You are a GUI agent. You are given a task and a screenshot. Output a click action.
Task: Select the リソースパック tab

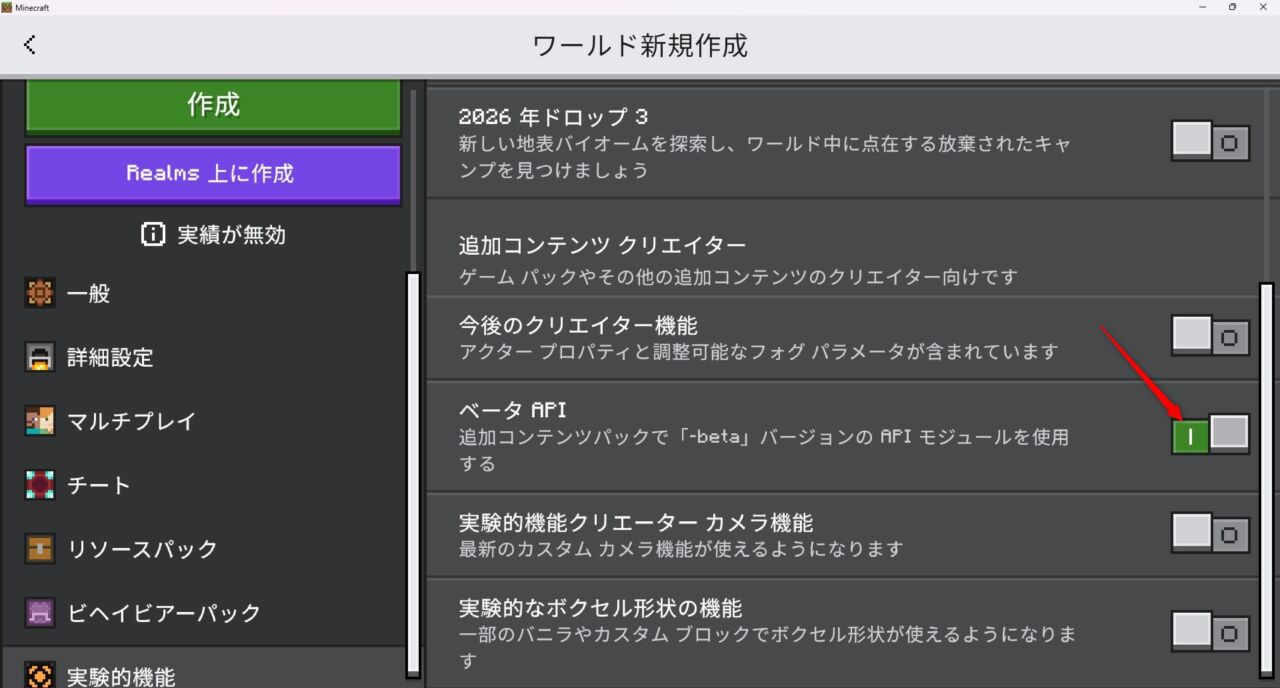point(204,549)
